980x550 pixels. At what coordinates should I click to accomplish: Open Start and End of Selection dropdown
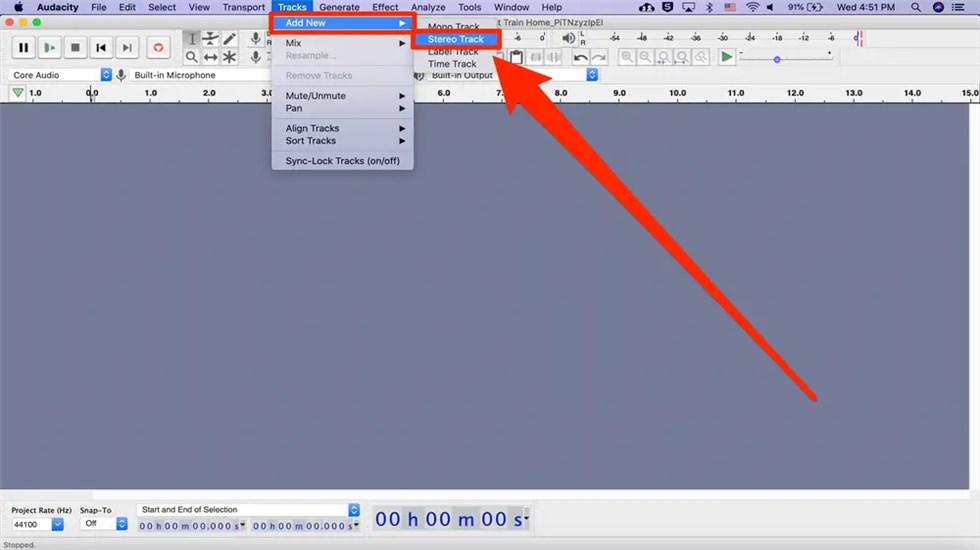(248, 509)
